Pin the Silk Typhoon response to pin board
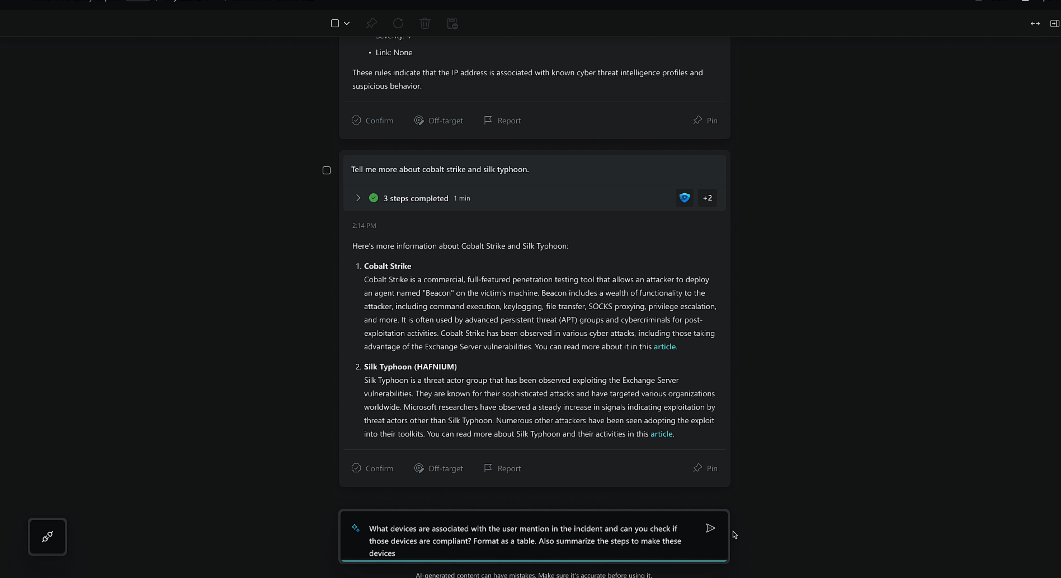1061x578 pixels. 705,468
